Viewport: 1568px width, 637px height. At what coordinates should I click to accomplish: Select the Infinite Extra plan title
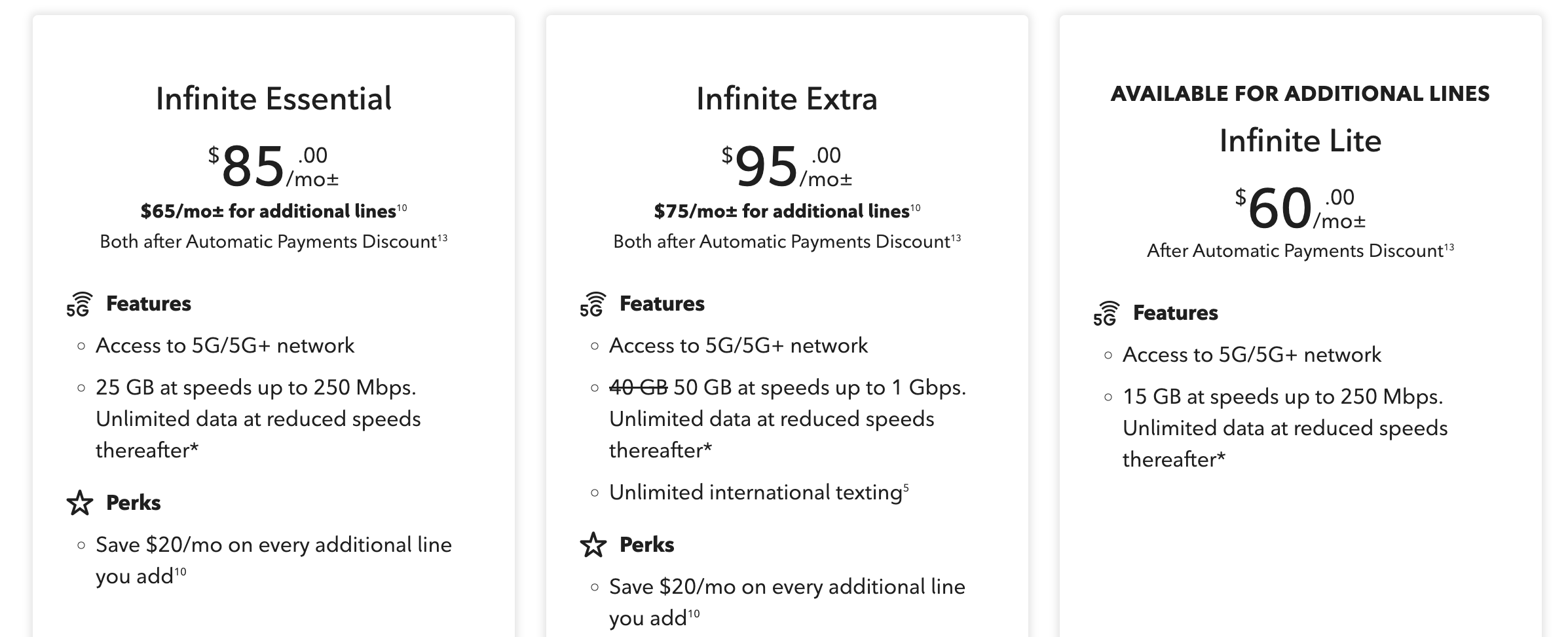[787, 99]
